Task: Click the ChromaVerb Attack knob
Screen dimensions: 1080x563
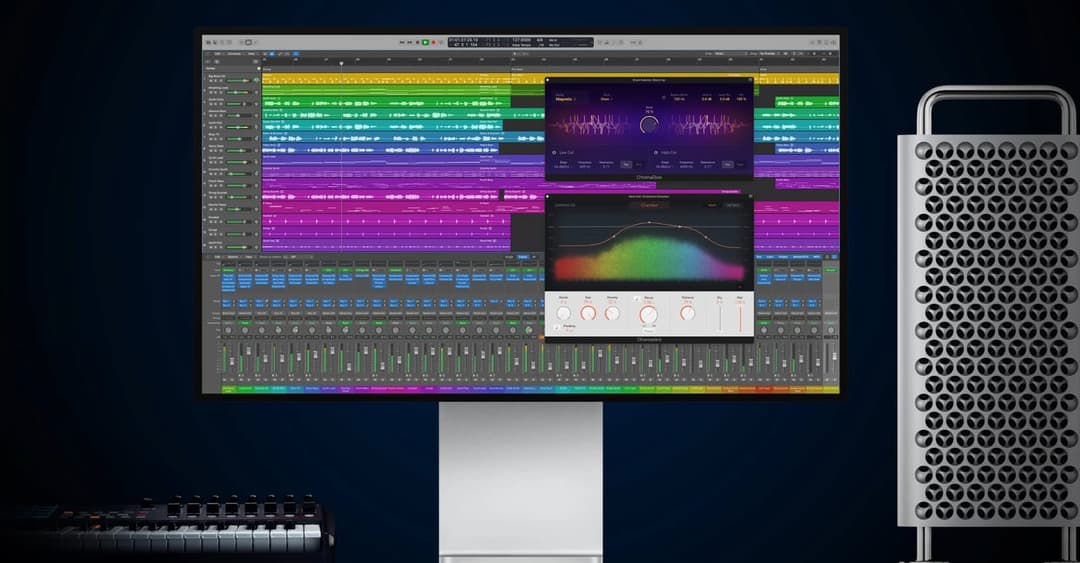Action: click(x=563, y=313)
